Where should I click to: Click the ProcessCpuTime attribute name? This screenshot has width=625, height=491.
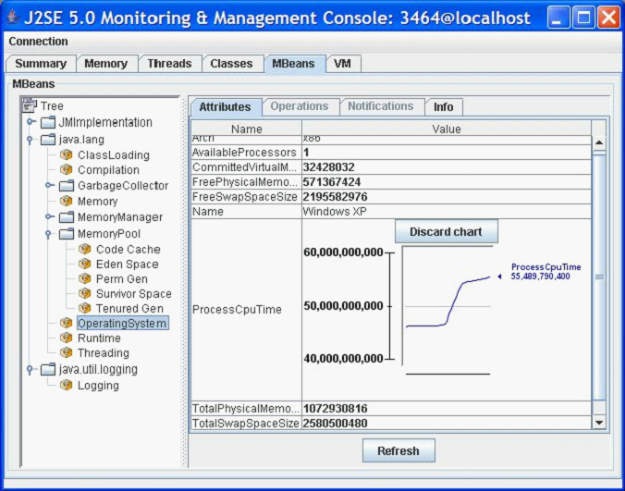tap(237, 309)
